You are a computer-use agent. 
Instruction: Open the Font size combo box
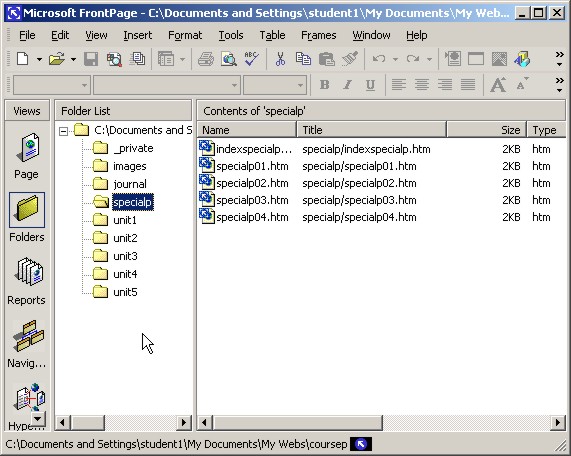275,85
